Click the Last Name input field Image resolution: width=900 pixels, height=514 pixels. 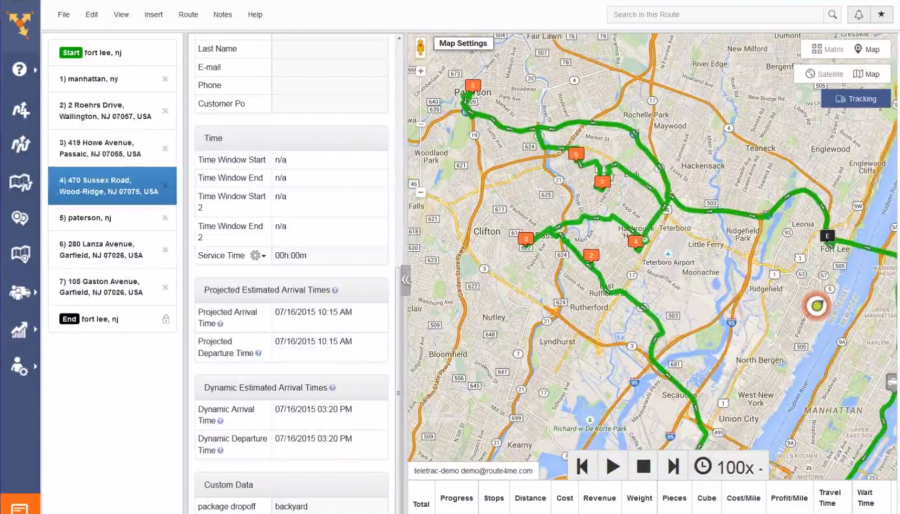click(x=329, y=49)
